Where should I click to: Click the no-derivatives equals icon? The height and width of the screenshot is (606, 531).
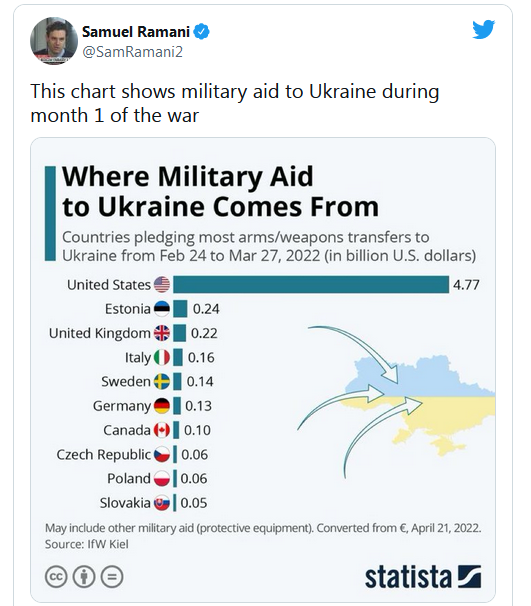click(112, 577)
